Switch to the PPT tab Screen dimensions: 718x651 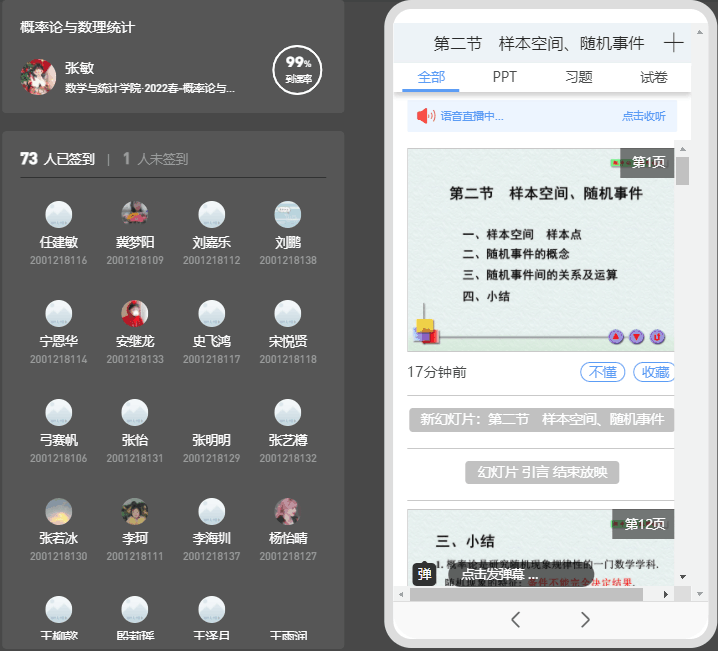coord(505,77)
